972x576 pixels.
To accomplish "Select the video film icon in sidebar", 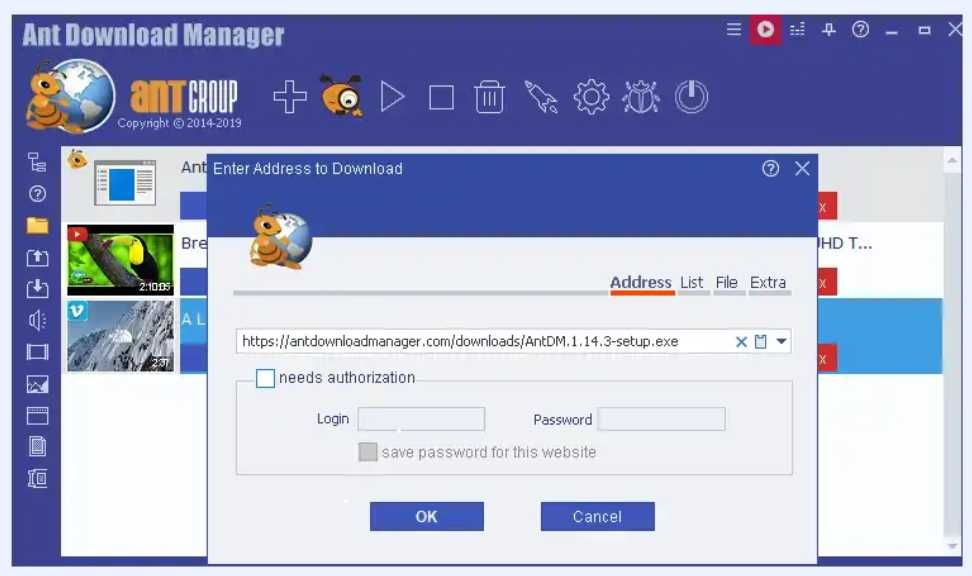I will (37, 352).
